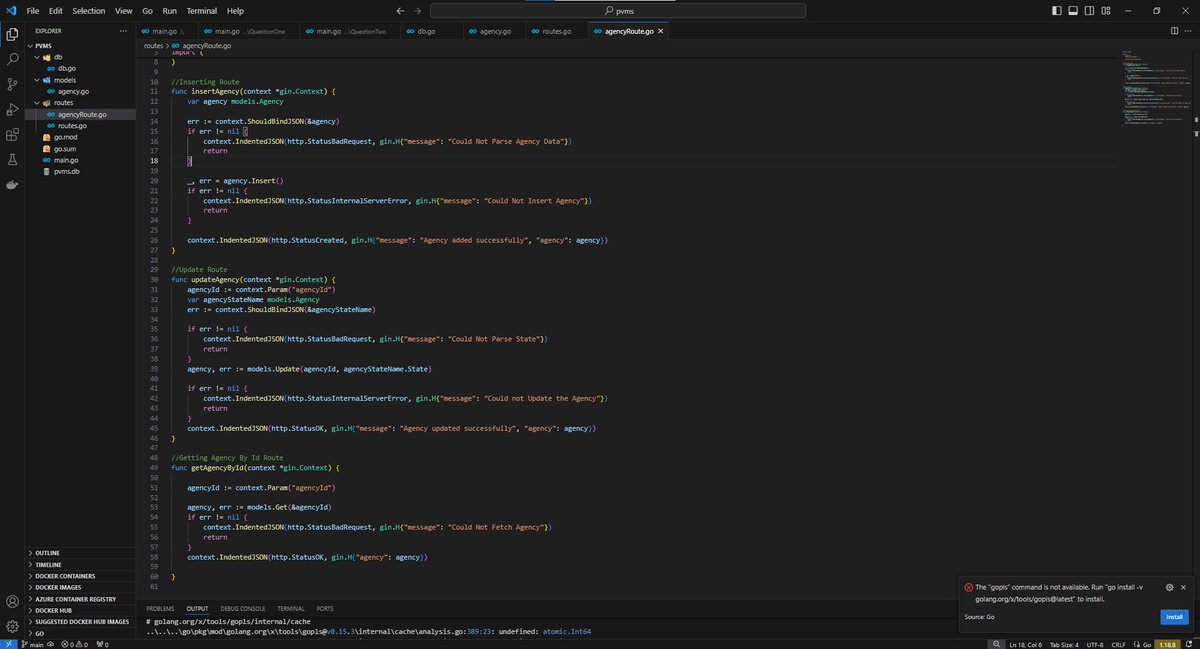Click the Ln 18, Col 6 status item

(1028, 644)
